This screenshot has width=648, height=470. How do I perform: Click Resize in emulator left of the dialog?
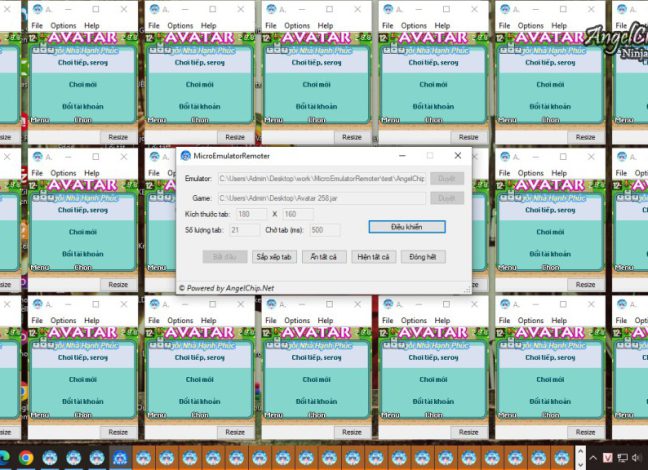(x=118, y=285)
